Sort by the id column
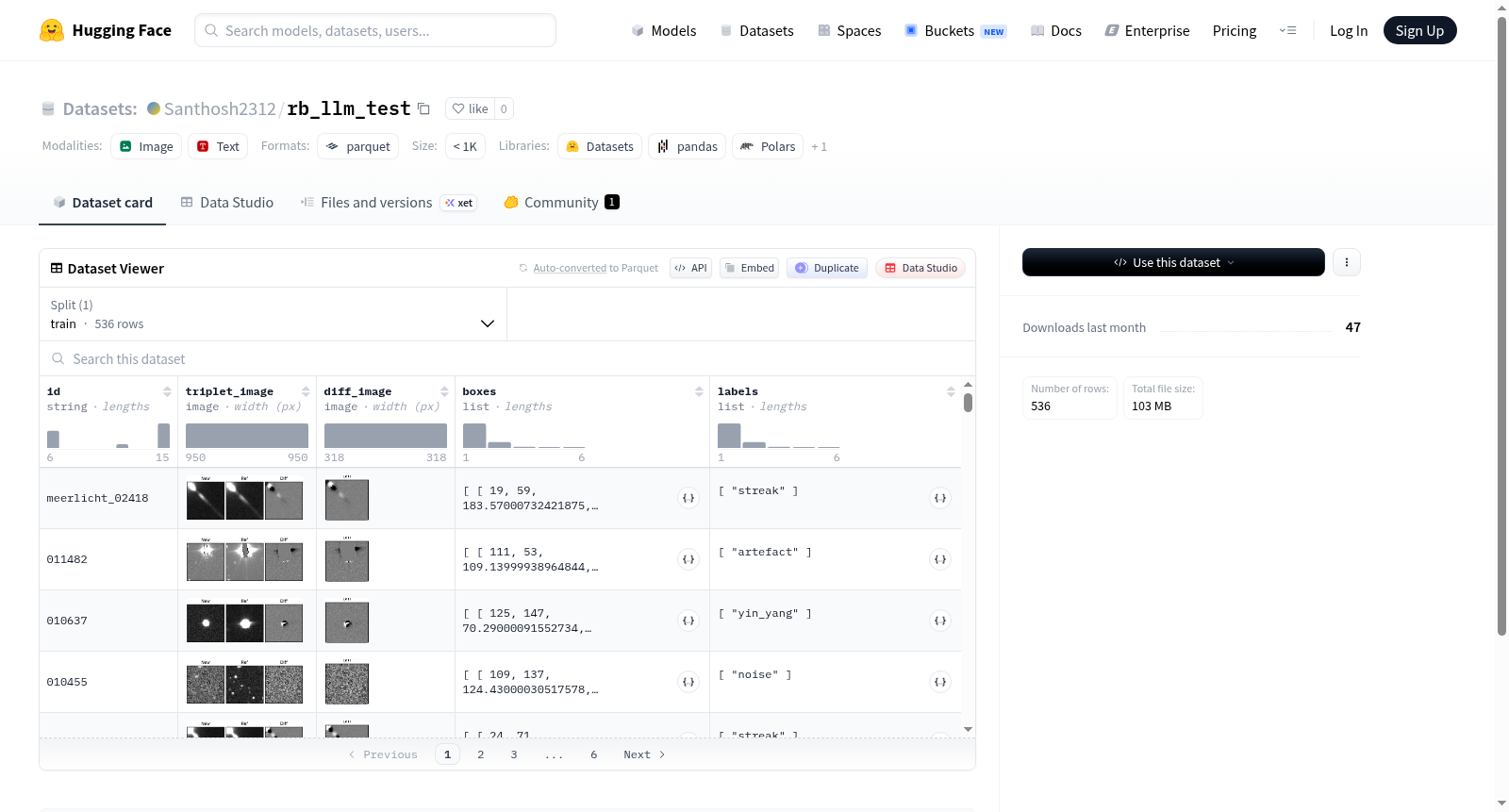 coord(167,391)
